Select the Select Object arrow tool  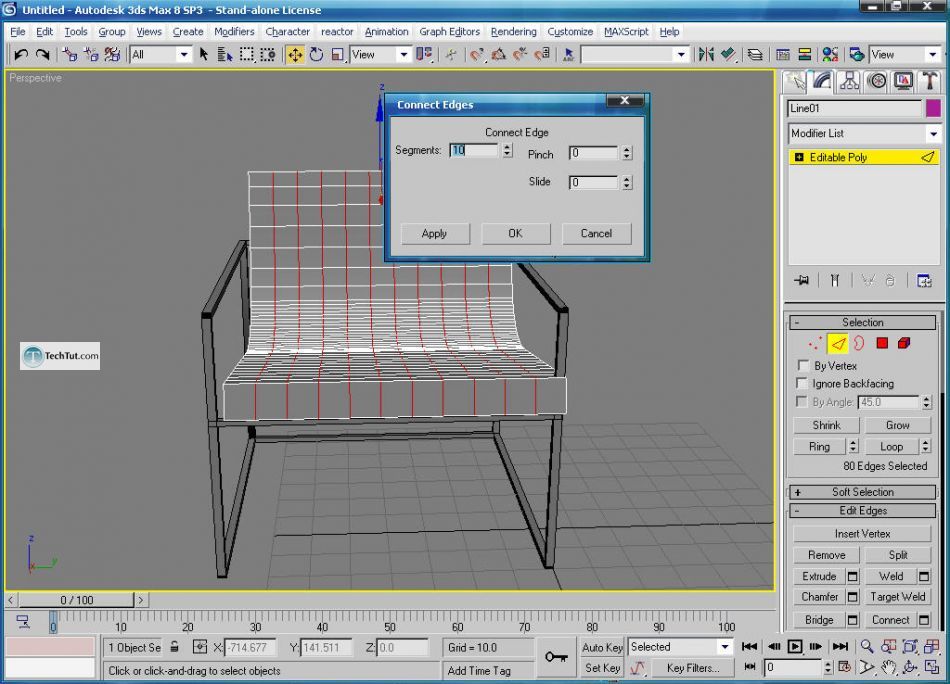point(204,55)
